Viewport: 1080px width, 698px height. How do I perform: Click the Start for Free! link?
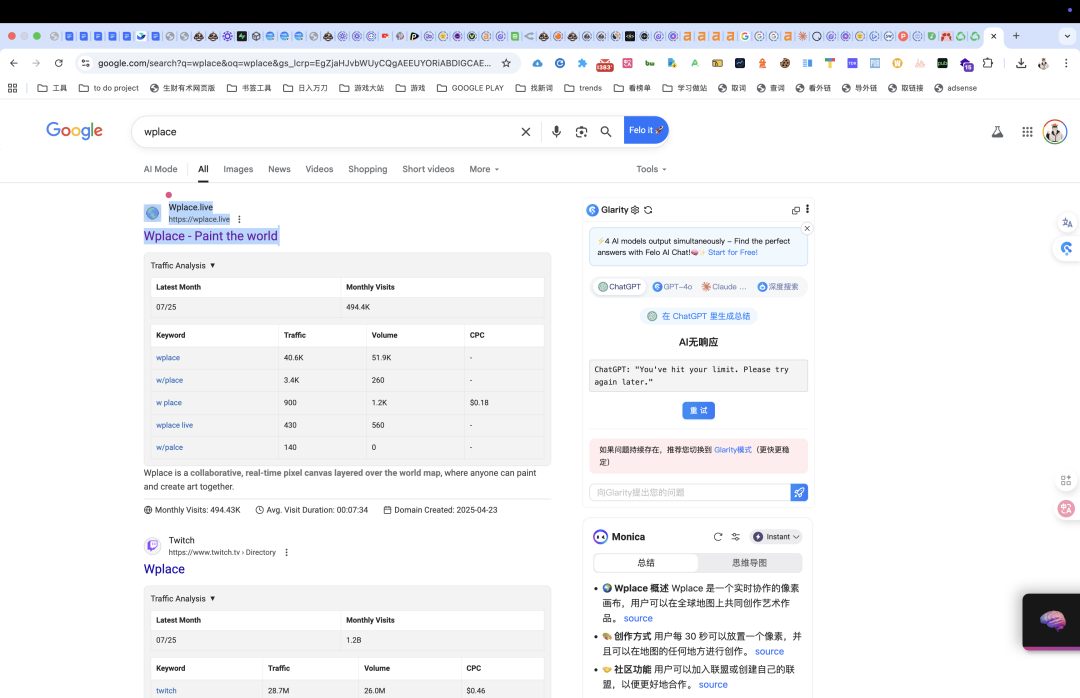[x=733, y=253]
